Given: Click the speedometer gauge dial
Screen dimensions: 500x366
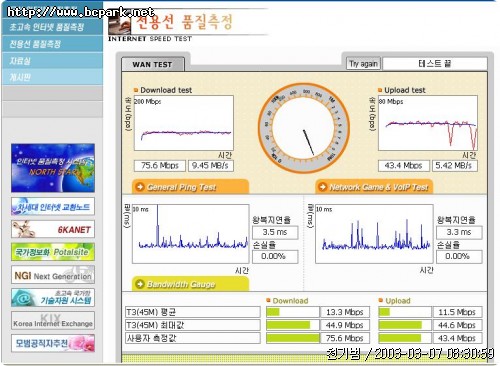Looking at the screenshot, I should (x=304, y=128).
